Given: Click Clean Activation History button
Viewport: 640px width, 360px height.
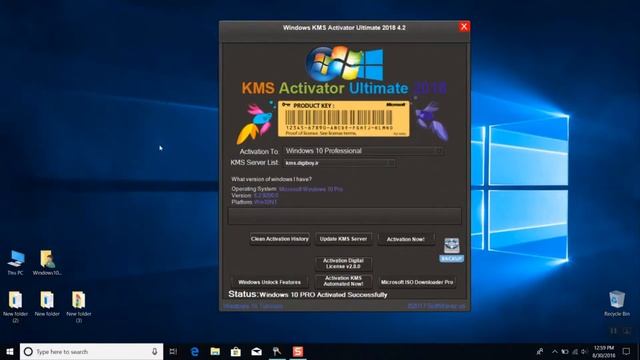Looking at the screenshot, I should point(280,239).
